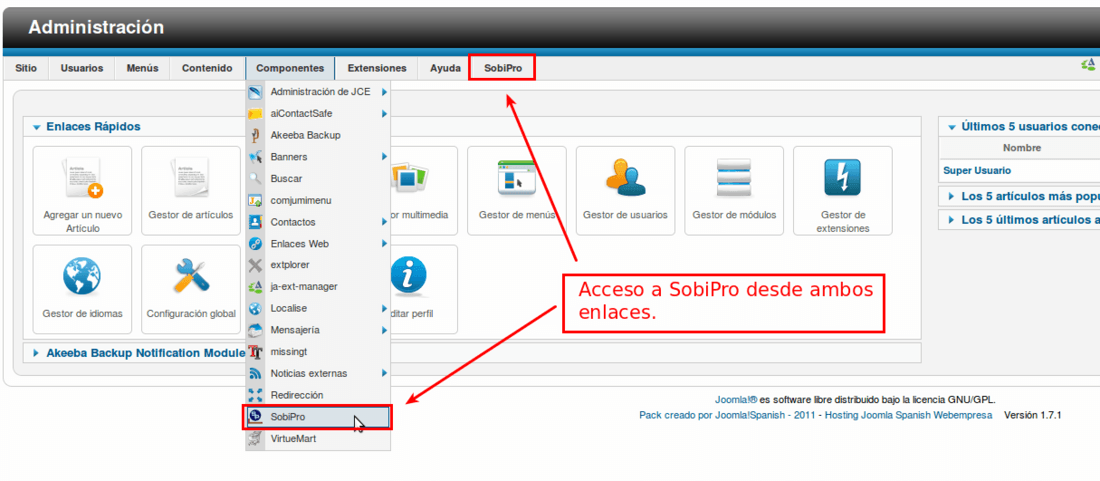Click the Localise globe icon
Viewport: 1100px width, 481px height.
coord(255,309)
